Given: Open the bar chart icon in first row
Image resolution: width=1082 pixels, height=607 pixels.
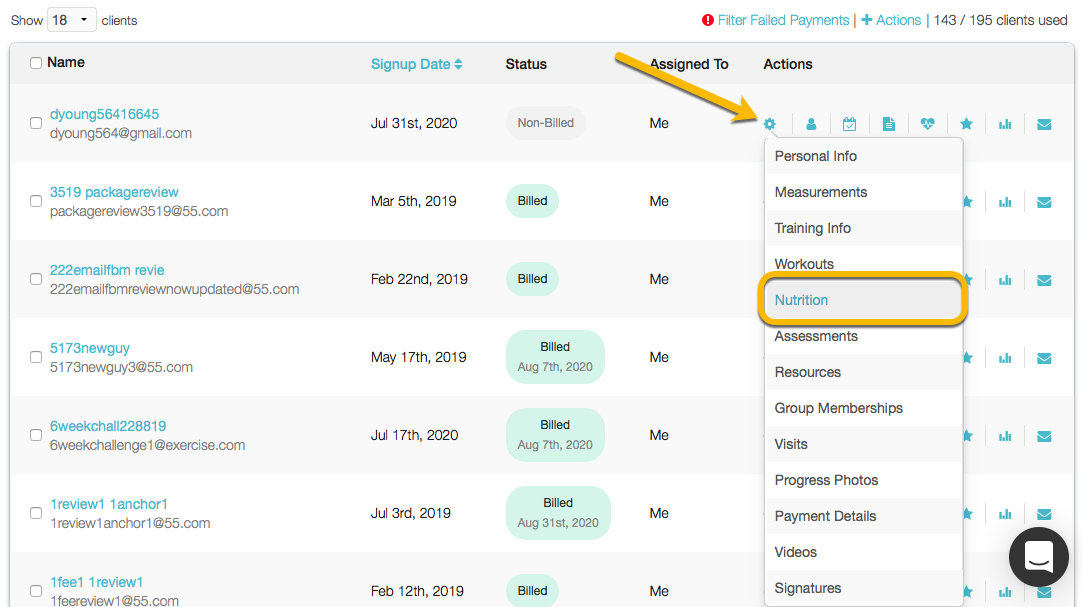Looking at the screenshot, I should (1005, 124).
